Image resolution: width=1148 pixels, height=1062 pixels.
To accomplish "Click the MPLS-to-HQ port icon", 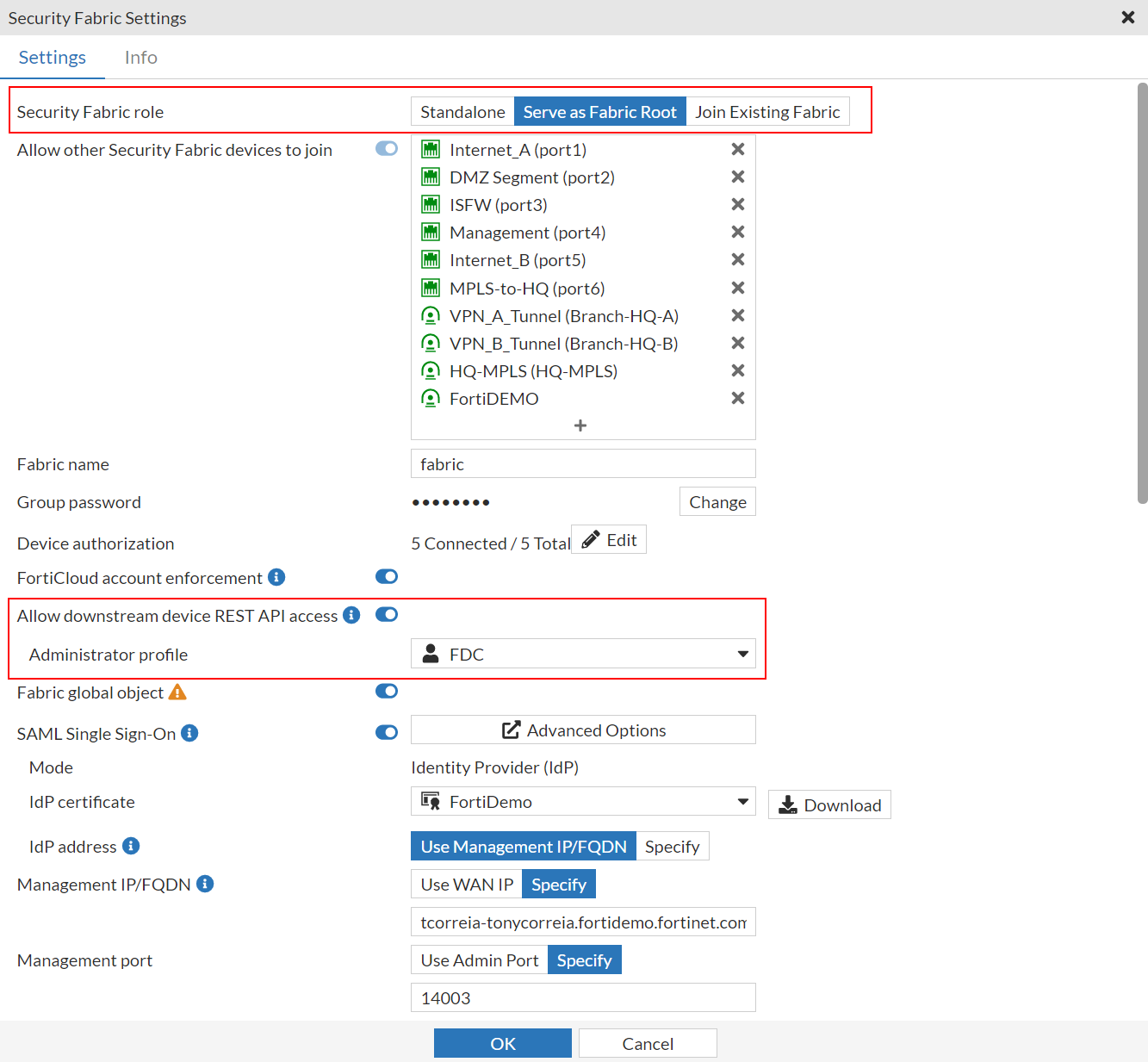I will (431, 289).
